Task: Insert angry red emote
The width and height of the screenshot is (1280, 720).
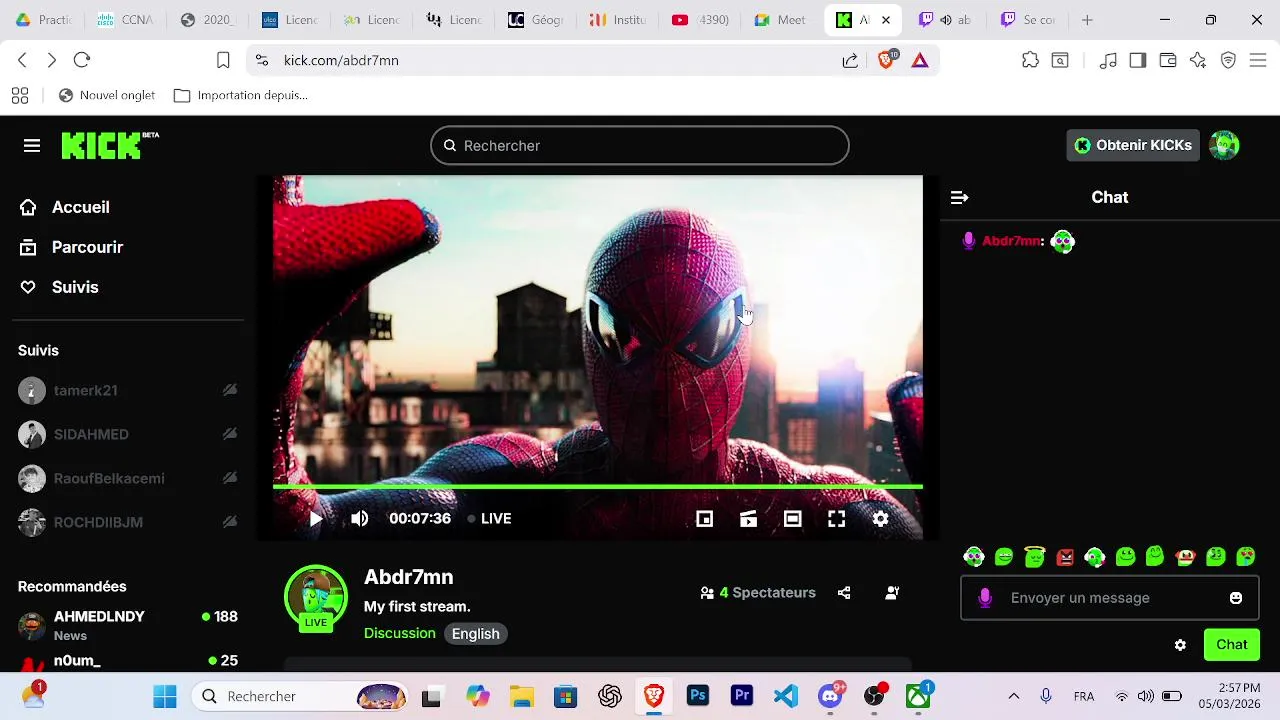Action: coord(1065,557)
